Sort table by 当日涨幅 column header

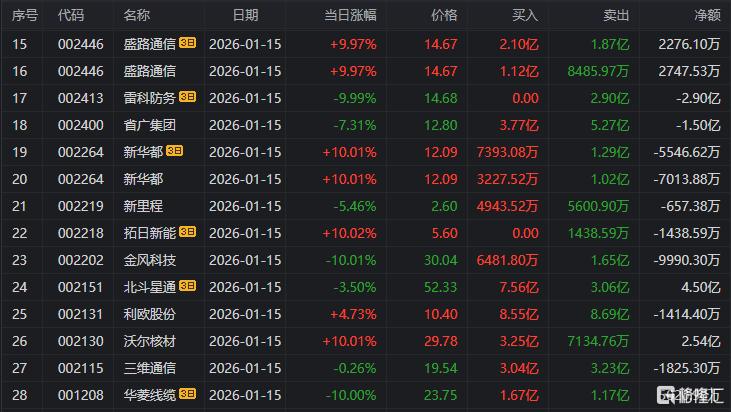point(350,15)
